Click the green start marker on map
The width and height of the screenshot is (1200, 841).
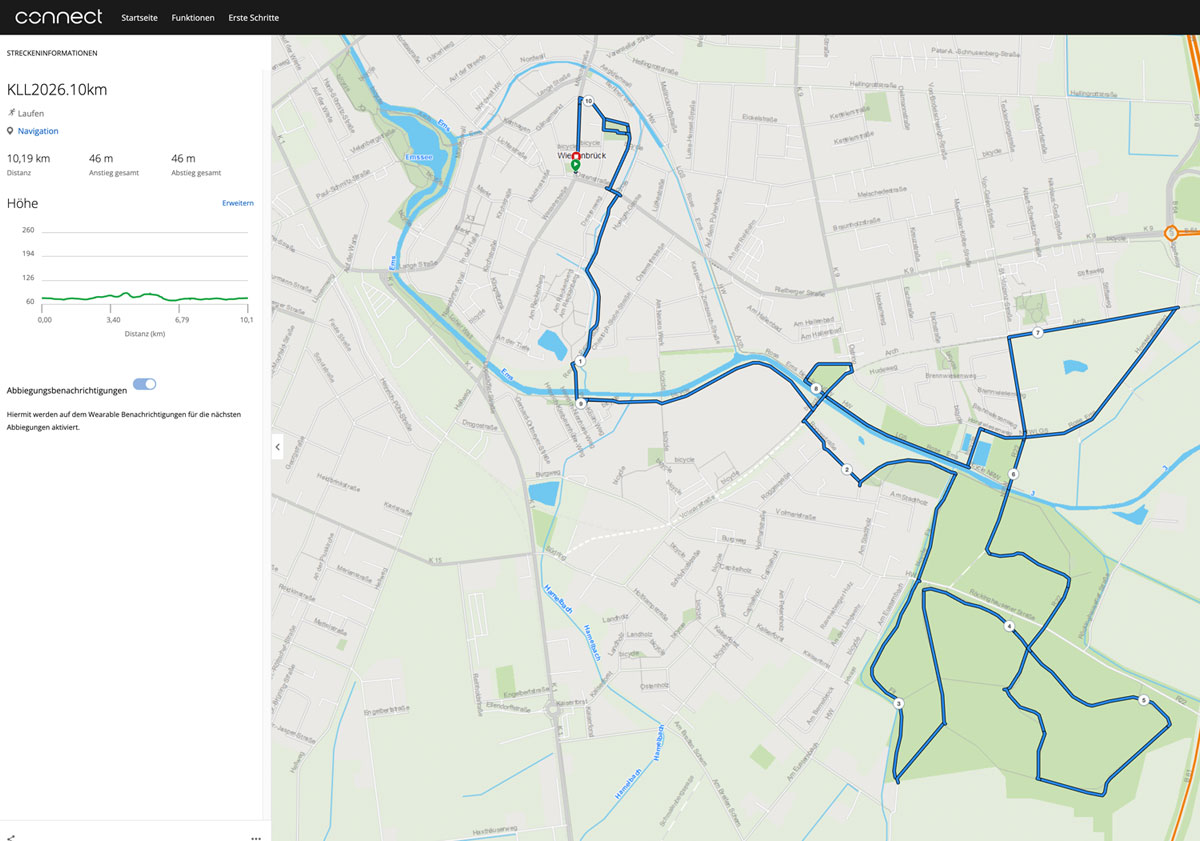coord(576,166)
